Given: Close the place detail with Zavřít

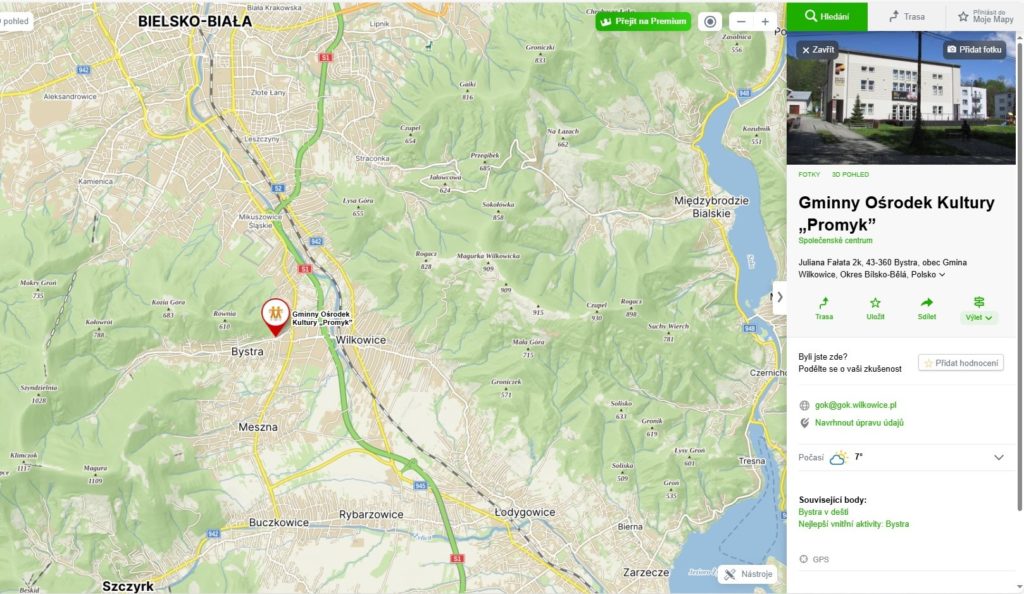Looking at the screenshot, I should pos(817,49).
